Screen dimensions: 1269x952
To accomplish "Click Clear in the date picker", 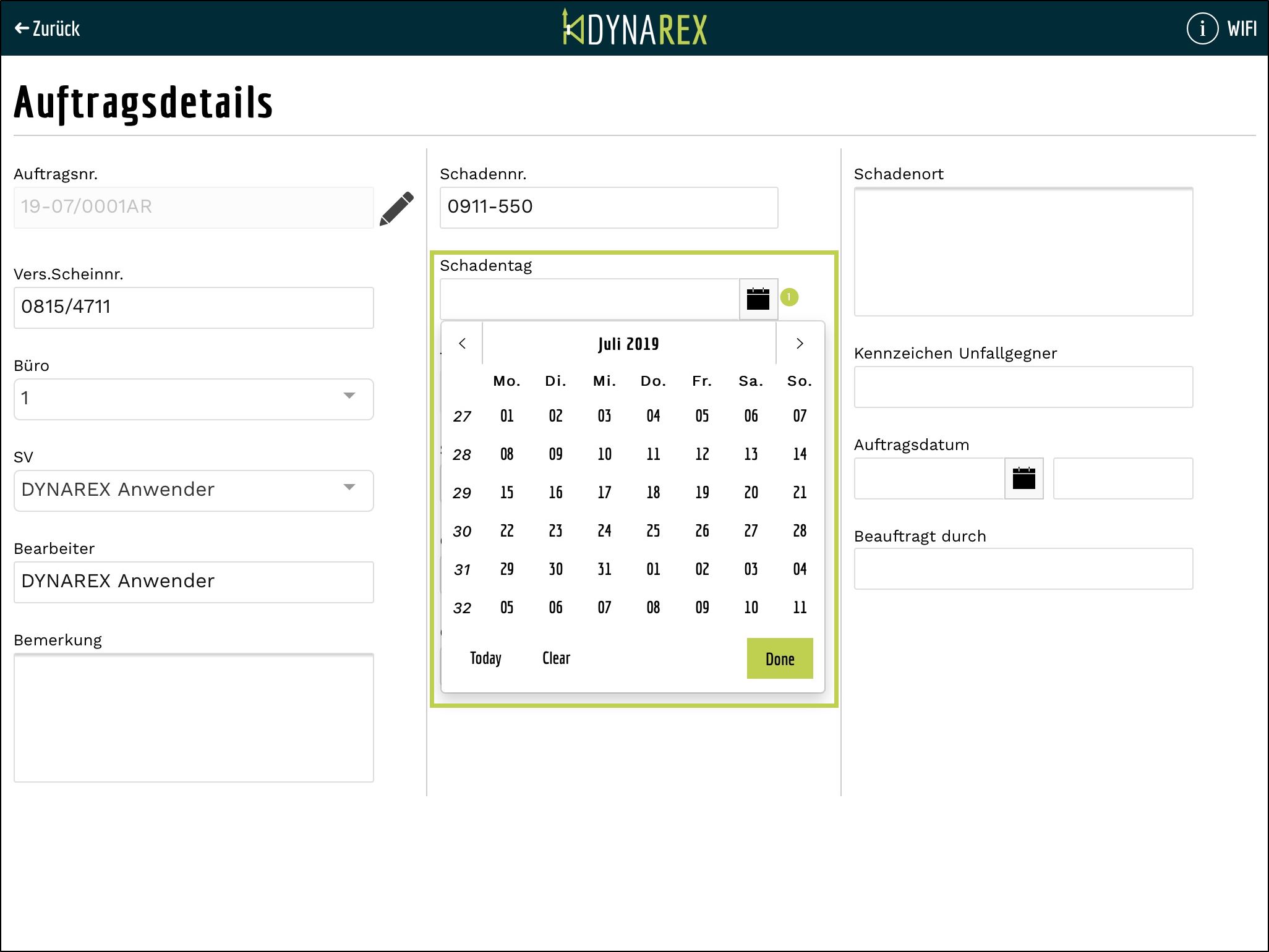I will click(x=556, y=658).
